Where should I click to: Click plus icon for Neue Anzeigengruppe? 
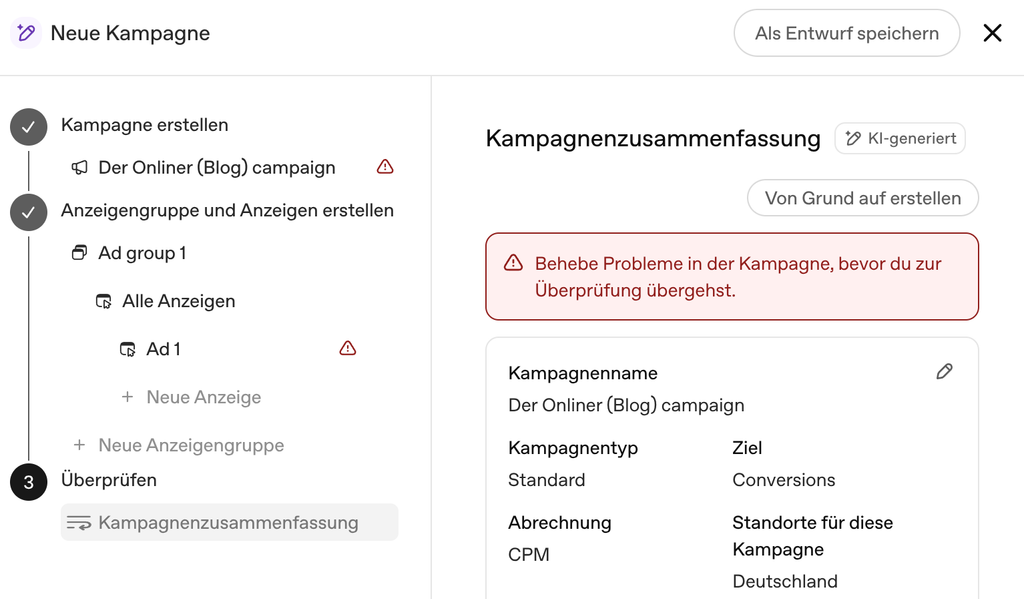80,445
